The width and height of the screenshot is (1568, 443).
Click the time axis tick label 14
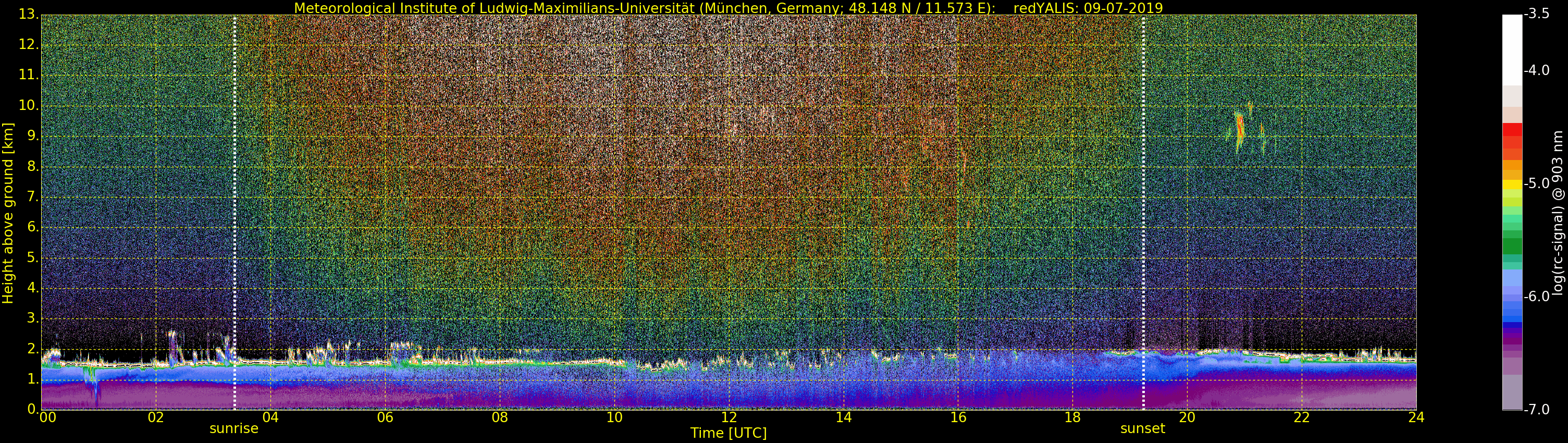tap(844, 417)
